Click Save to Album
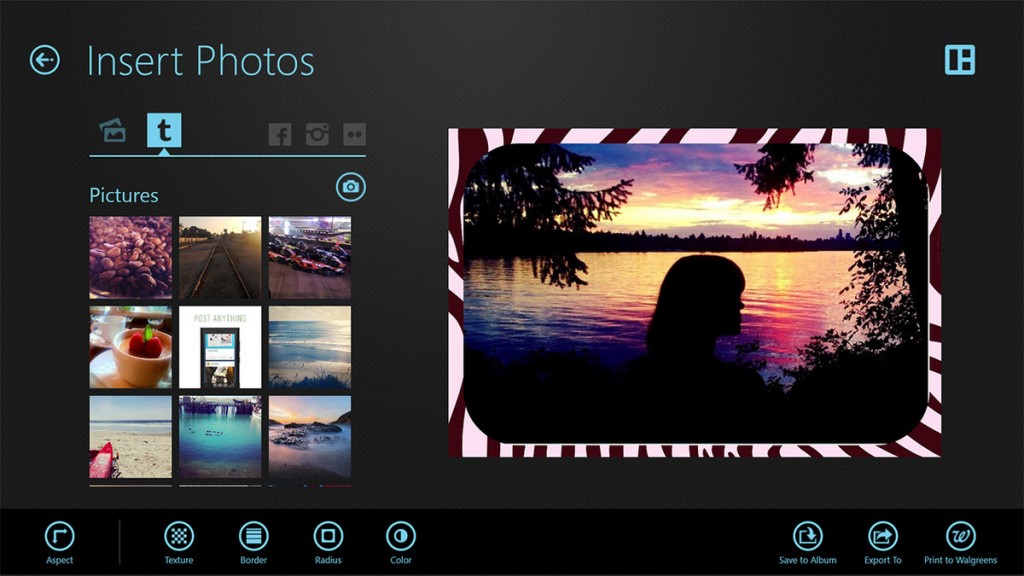This screenshot has width=1024, height=576. coord(808,536)
